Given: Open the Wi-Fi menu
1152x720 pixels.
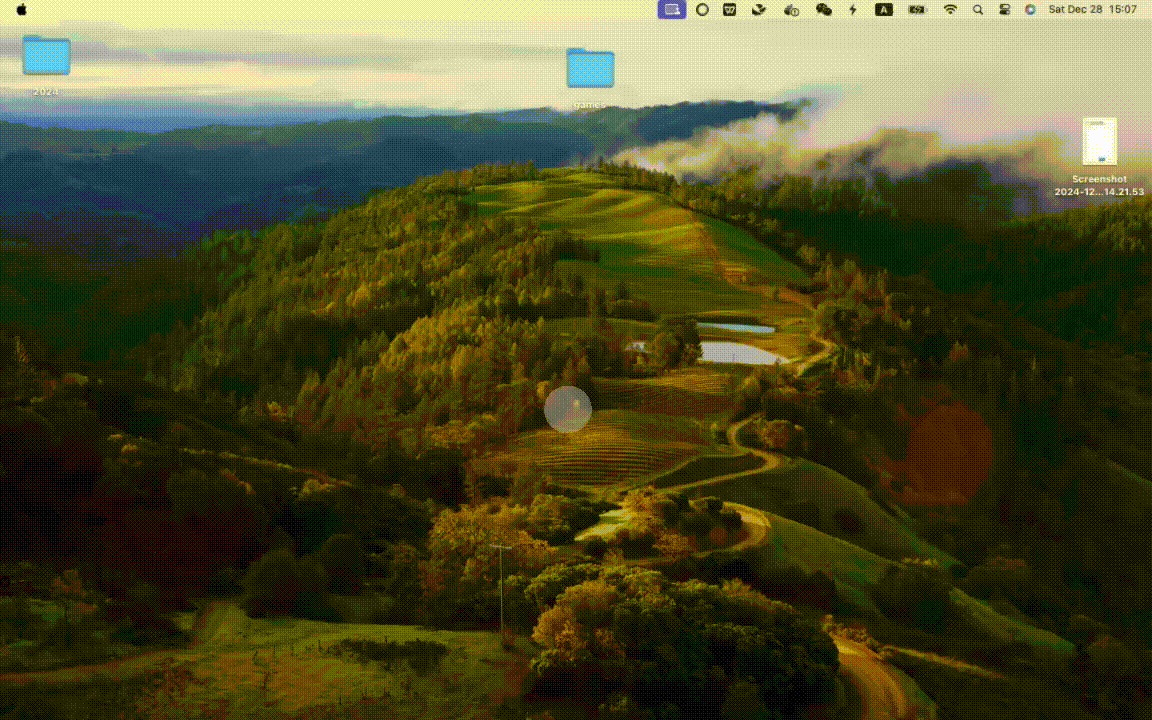Looking at the screenshot, I should pos(950,10).
